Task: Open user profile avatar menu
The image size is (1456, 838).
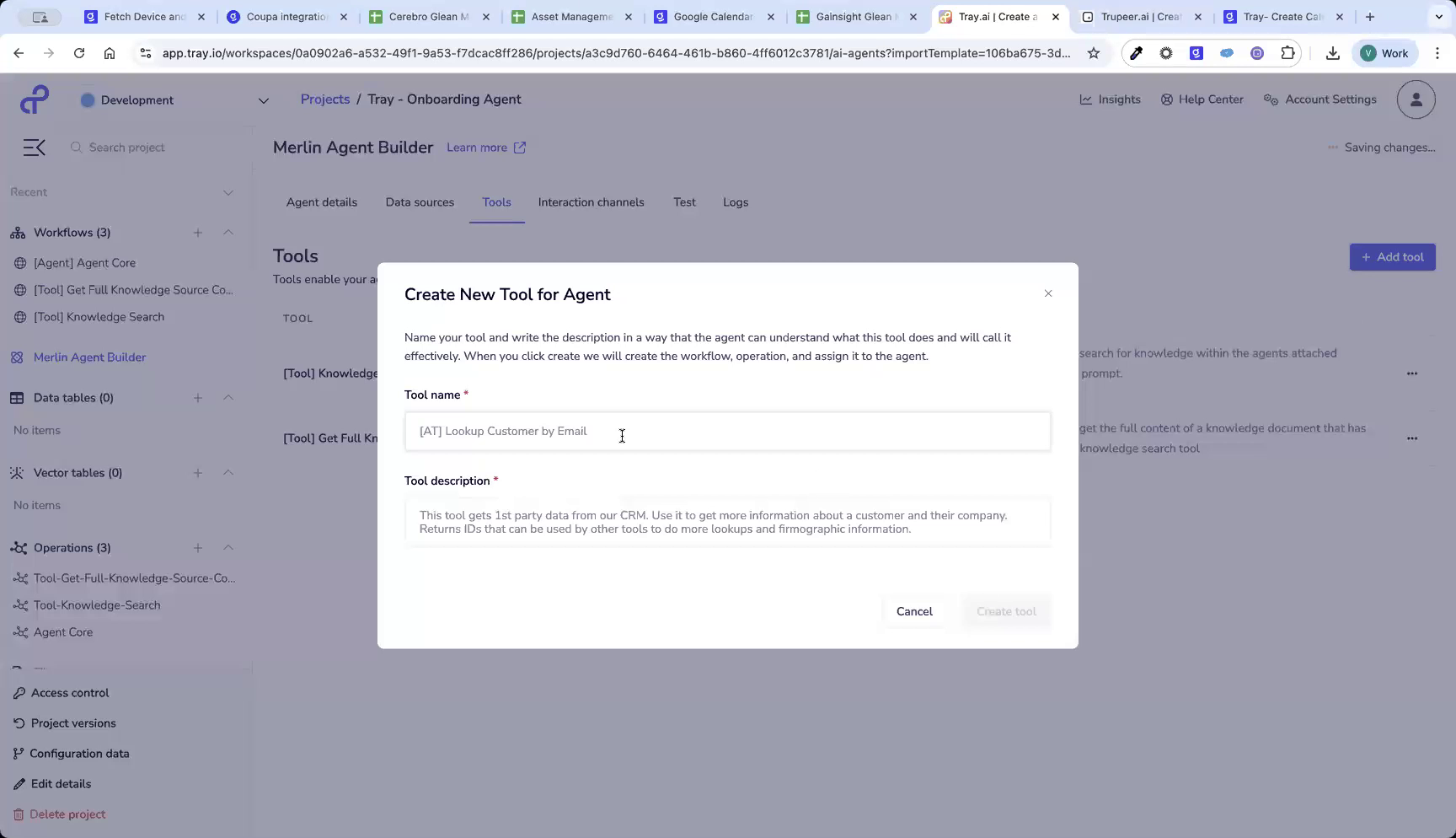Action: point(1416,99)
